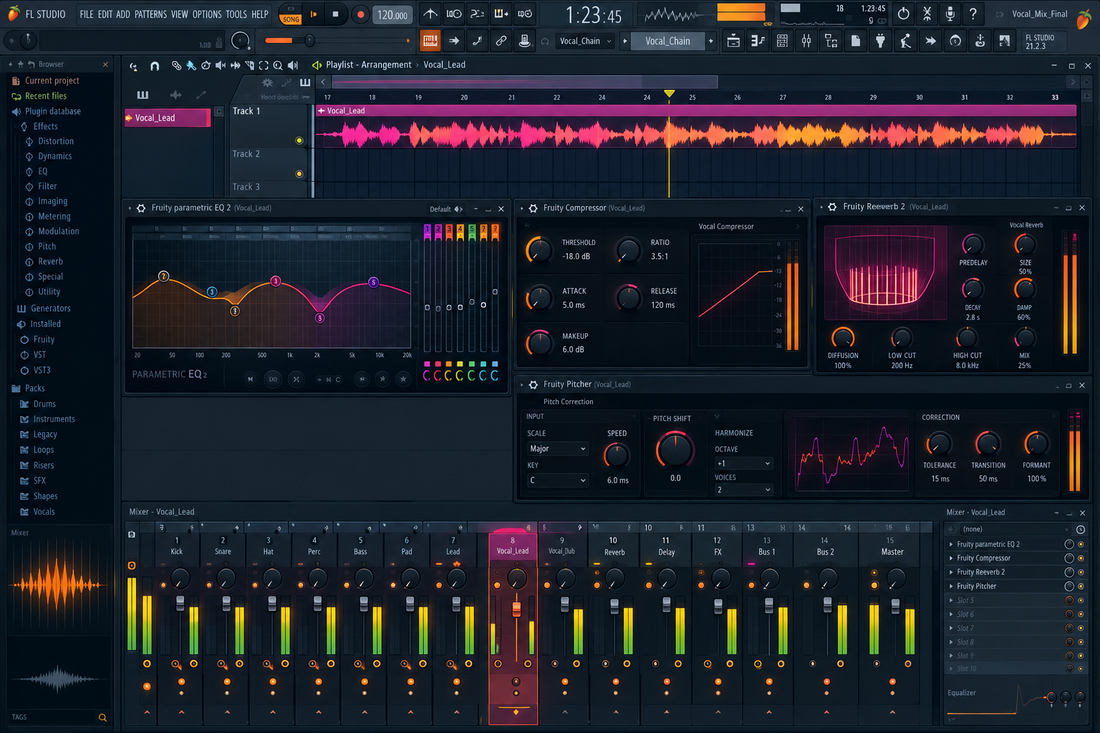Click the link/chain icon in toolbar
The width and height of the screenshot is (1100, 733).
click(501, 41)
